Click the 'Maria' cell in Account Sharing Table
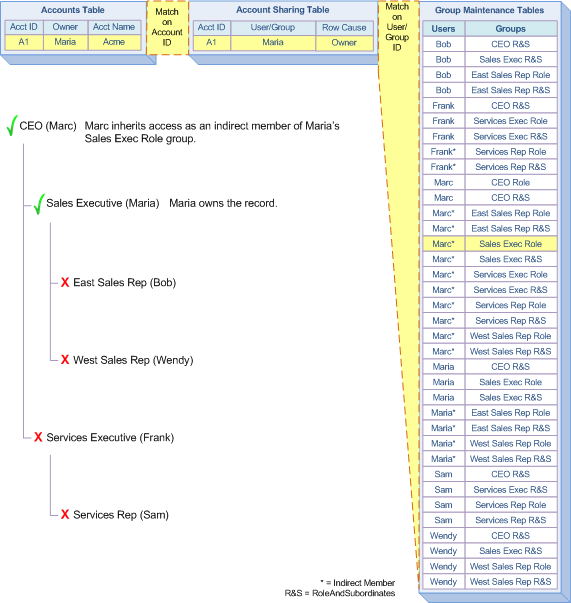 coord(273,43)
